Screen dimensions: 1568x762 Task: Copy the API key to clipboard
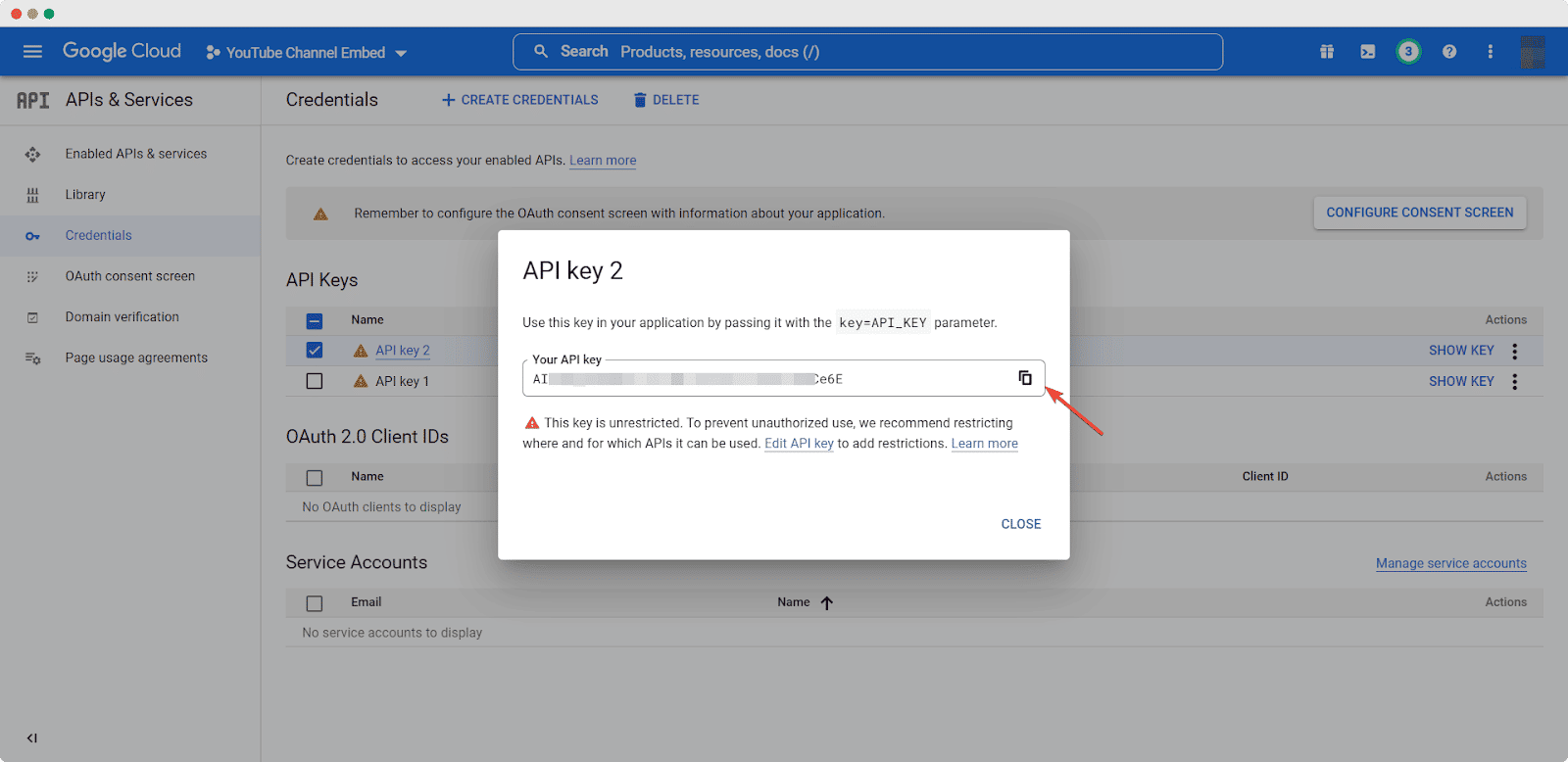[1024, 378]
